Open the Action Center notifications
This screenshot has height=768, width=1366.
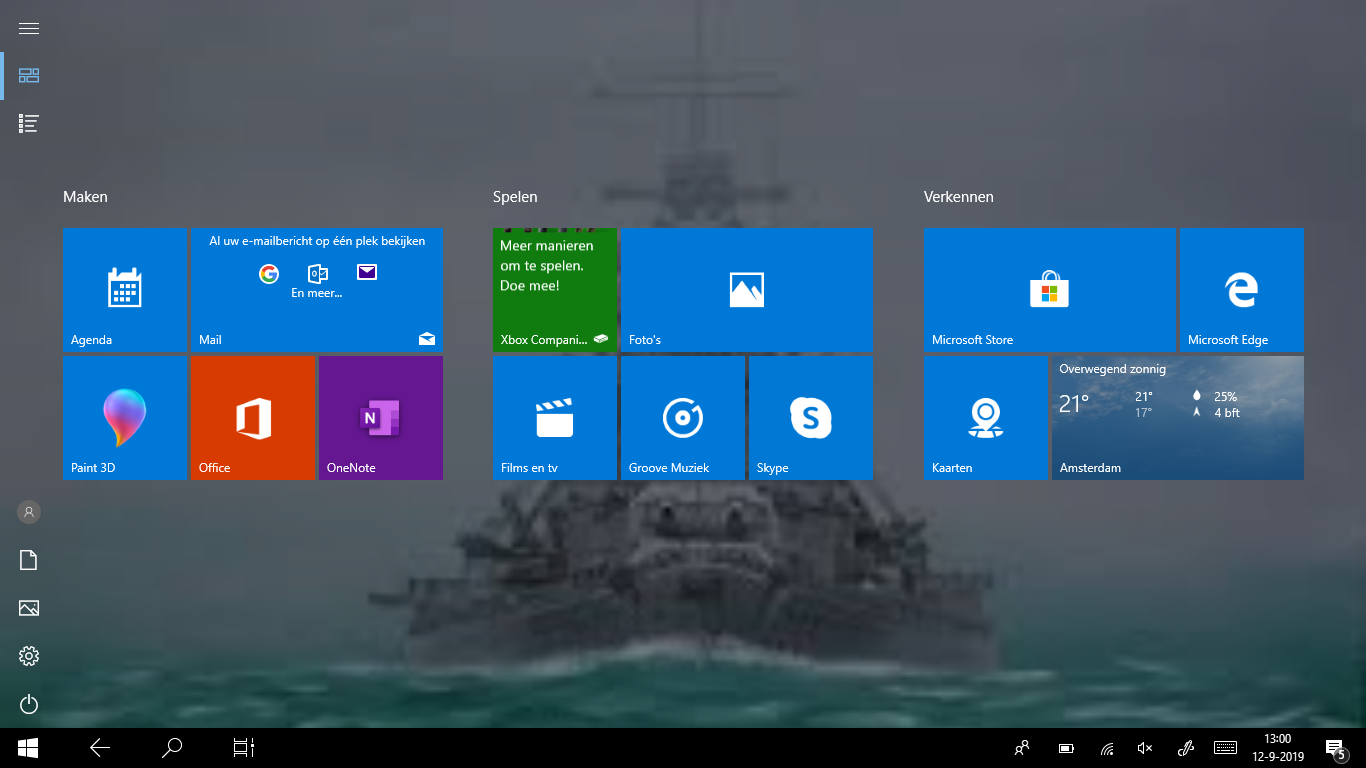(1334, 748)
